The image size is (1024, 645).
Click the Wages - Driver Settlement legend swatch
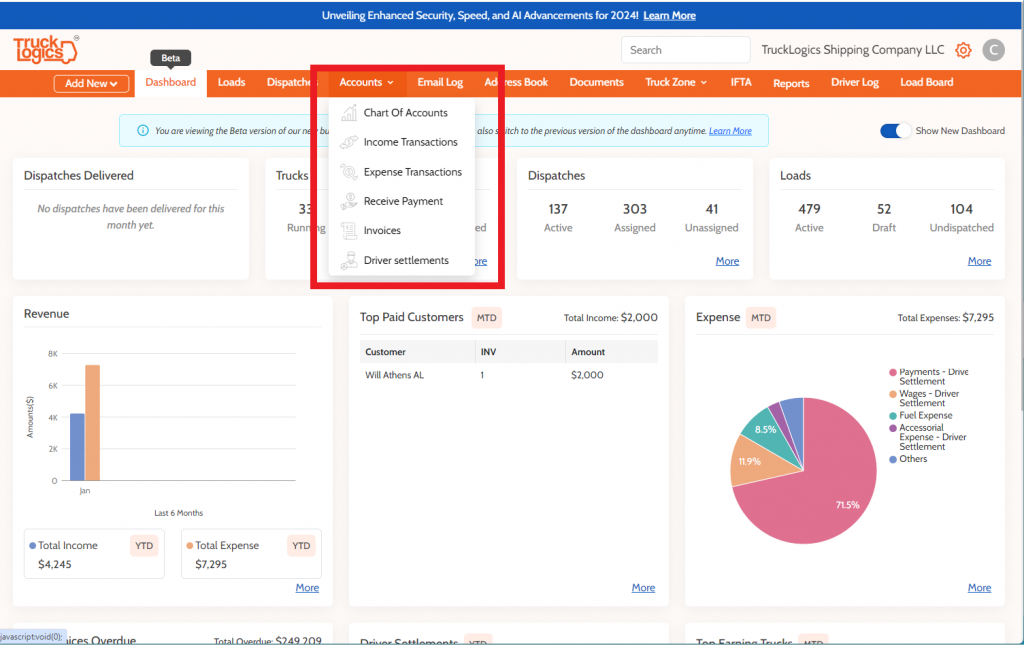[893, 394]
